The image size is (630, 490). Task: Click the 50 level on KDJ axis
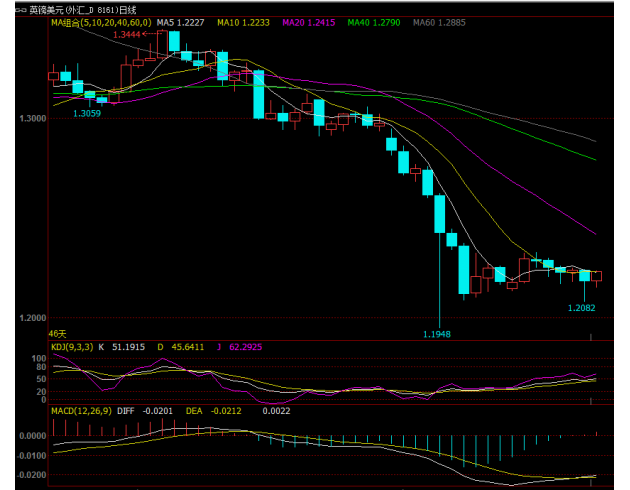coord(41,379)
